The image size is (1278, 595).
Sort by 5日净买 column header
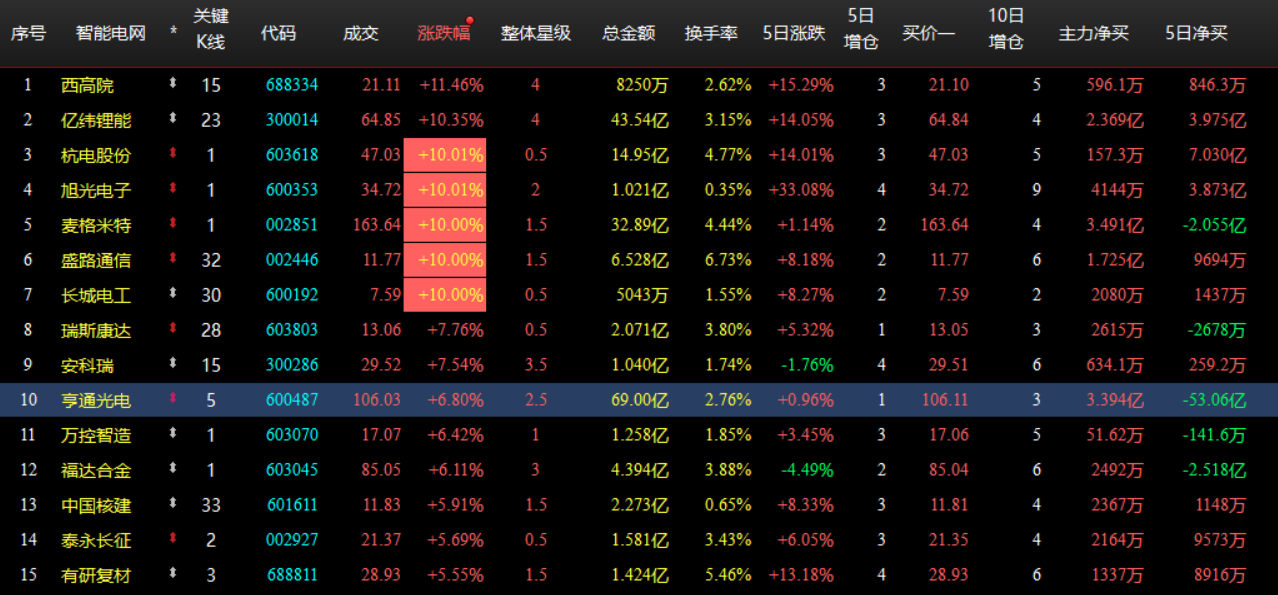[1196, 33]
